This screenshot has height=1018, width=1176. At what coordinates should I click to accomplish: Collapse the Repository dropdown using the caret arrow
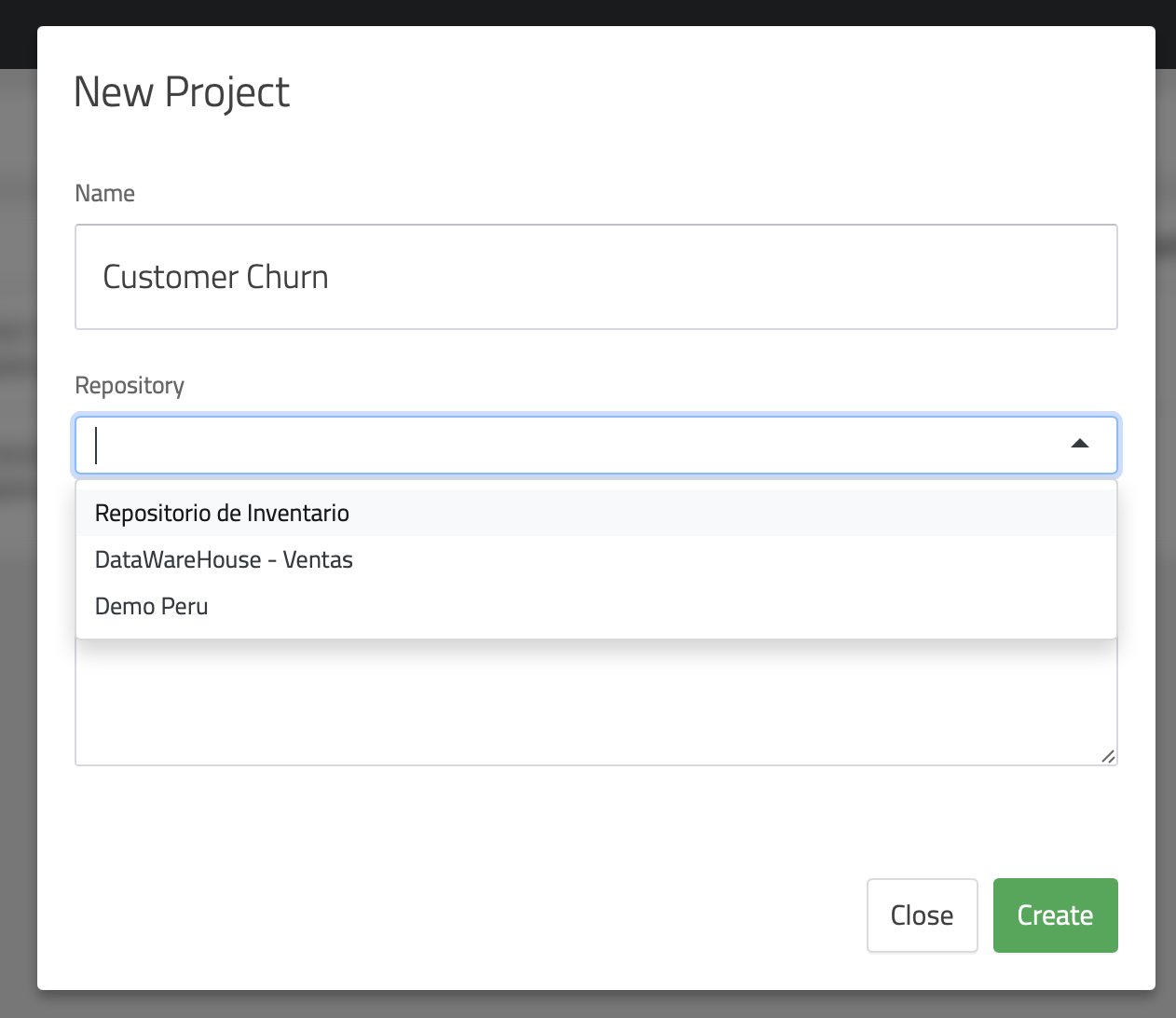pos(1080,445)
